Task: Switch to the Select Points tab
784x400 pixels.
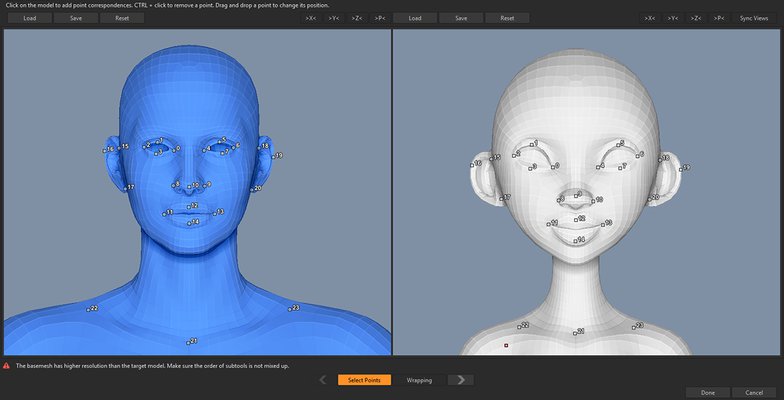Action: pos(364,380)
